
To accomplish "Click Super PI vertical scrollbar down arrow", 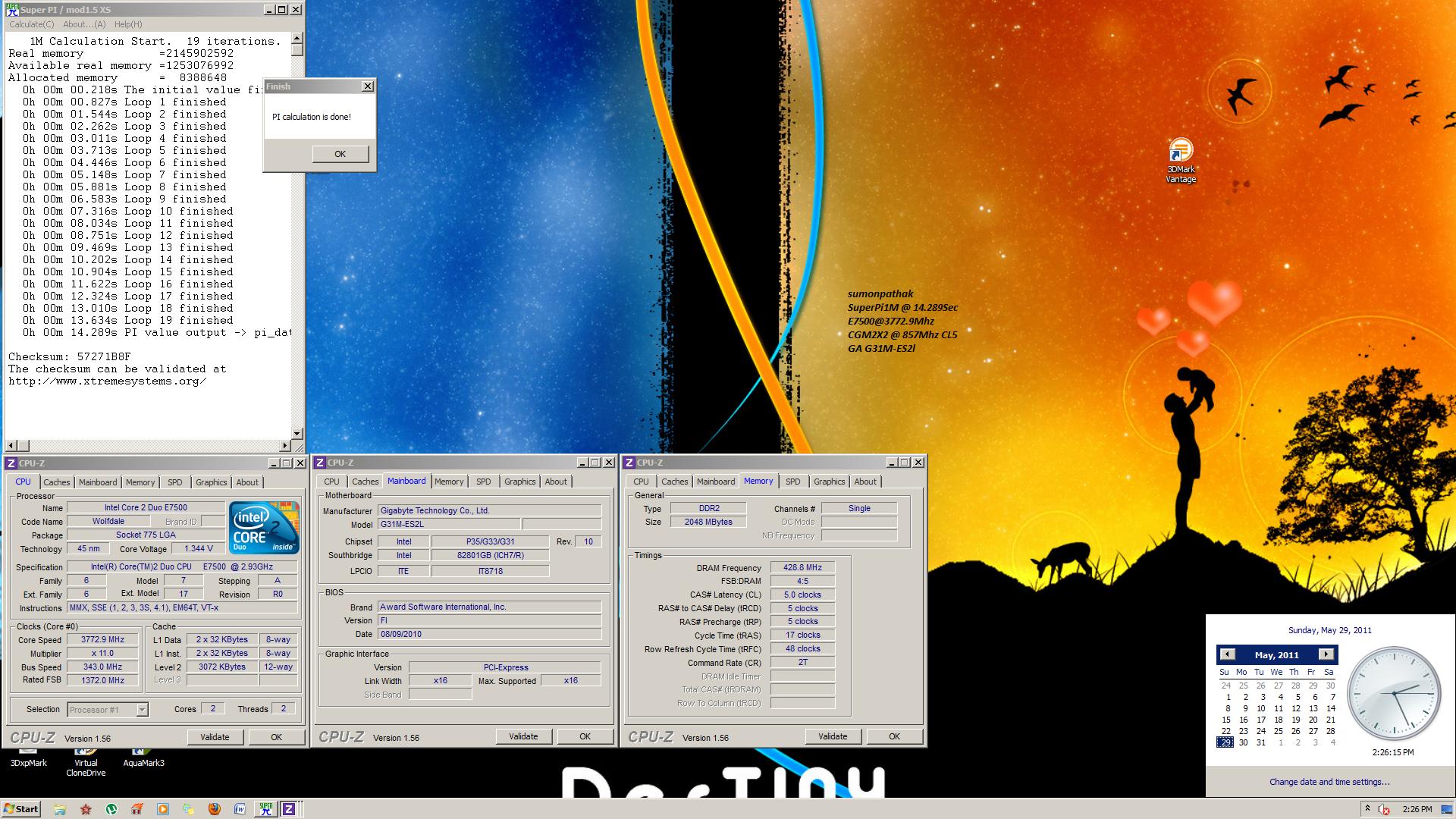I will coord(297,434).
